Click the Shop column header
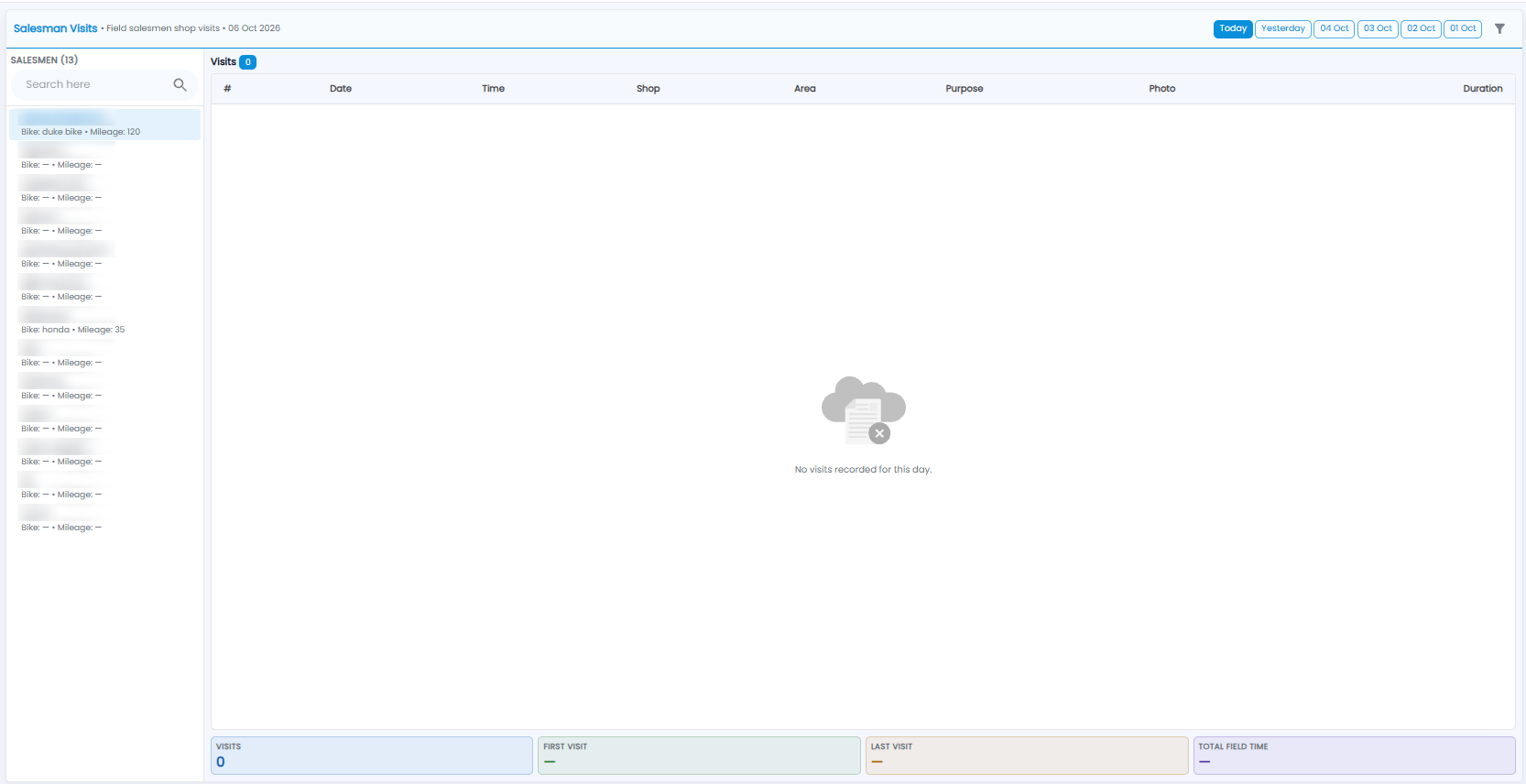The image size is (1526, 784). (648, 89)
